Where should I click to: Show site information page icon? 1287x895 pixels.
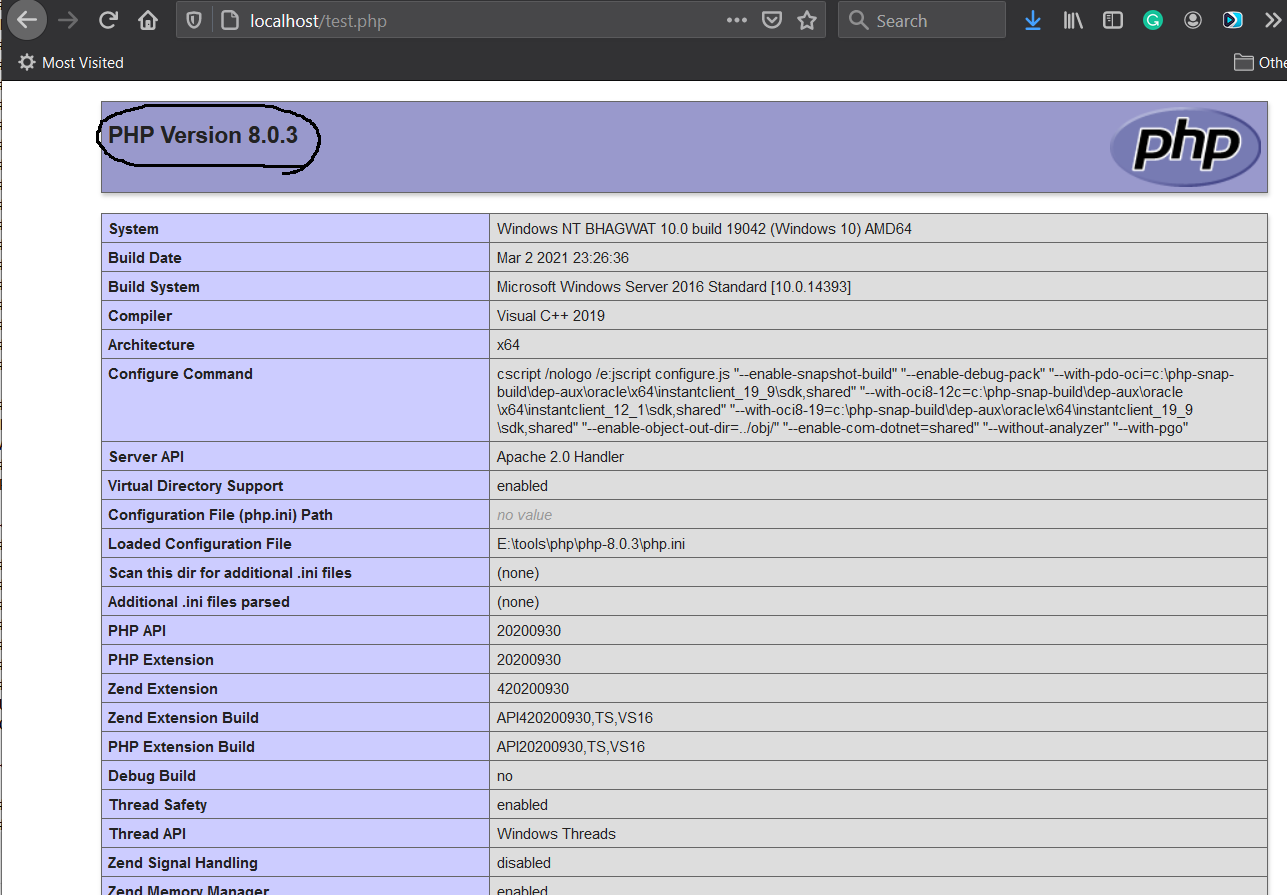[229, 20]
